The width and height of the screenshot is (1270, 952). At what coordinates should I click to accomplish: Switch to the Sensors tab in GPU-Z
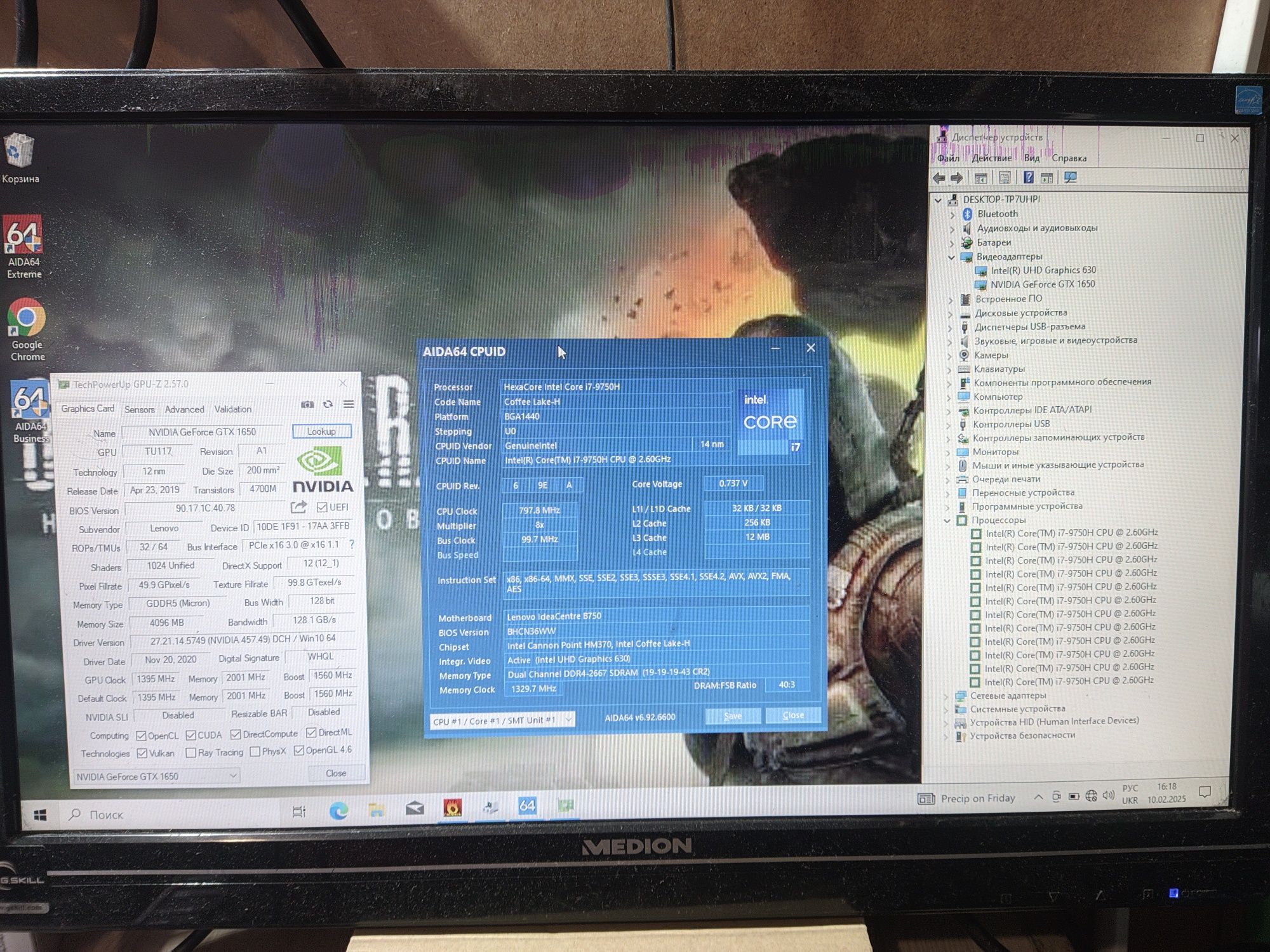140,410
